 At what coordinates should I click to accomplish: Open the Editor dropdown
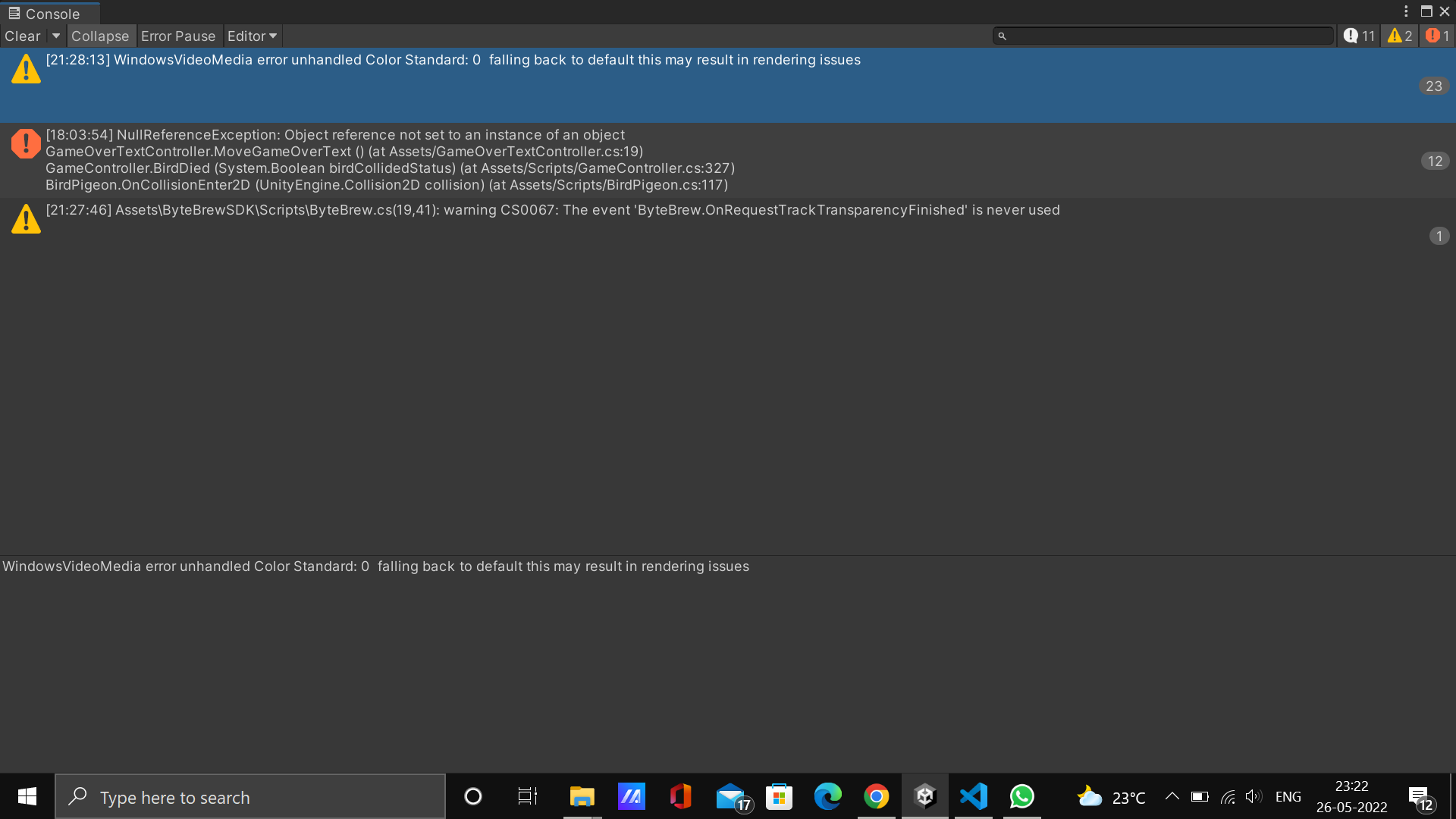click(x=252, y=36)
